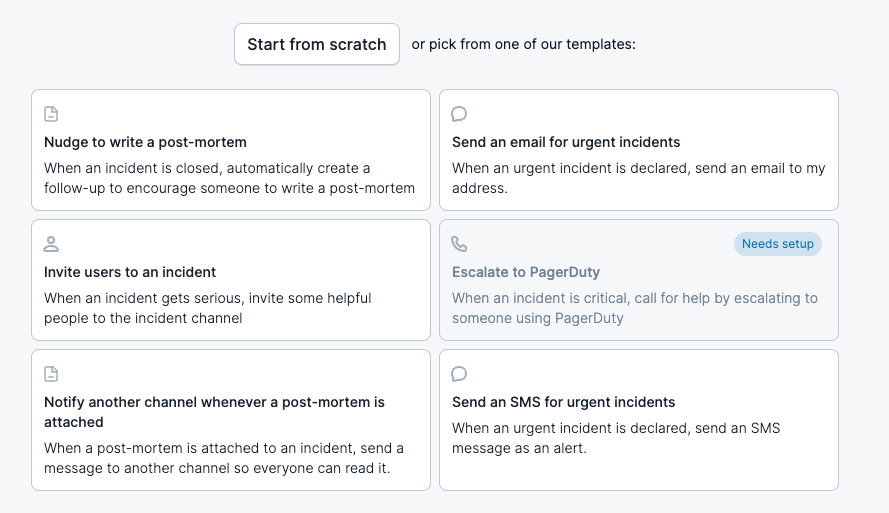Click the phone icon on the PagerDuty card
The height and width of the screenshot is (513, 889).
click(x=460, y=244)
